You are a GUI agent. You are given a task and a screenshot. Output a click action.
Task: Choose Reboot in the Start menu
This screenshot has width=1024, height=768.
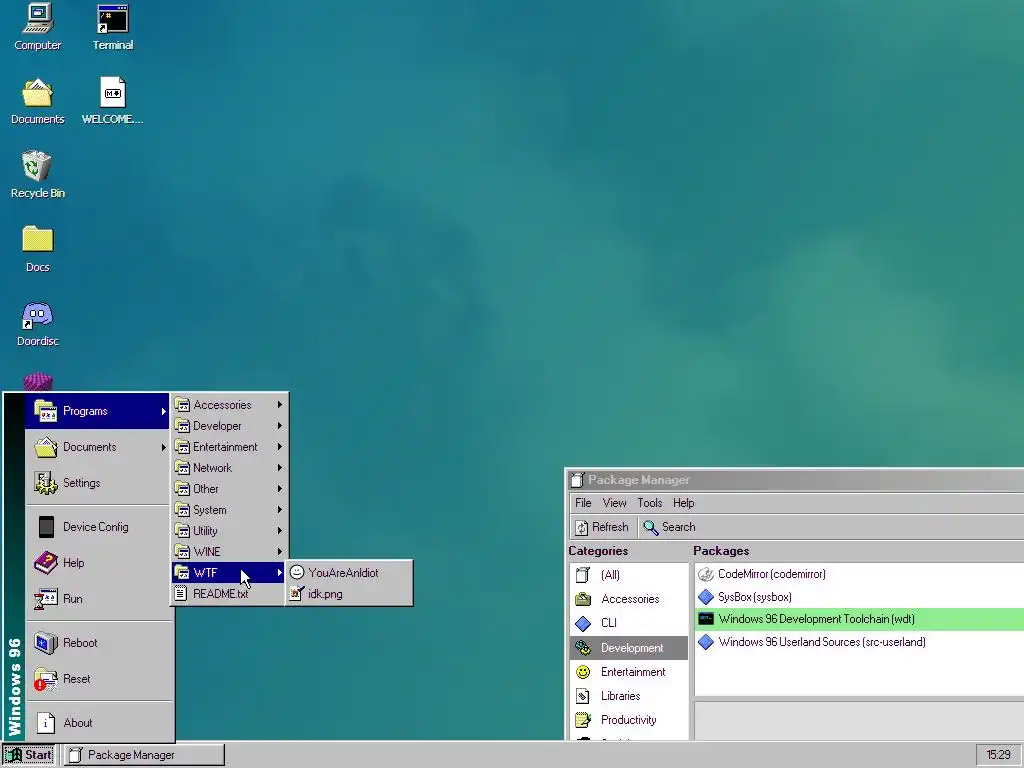[97, 643]
